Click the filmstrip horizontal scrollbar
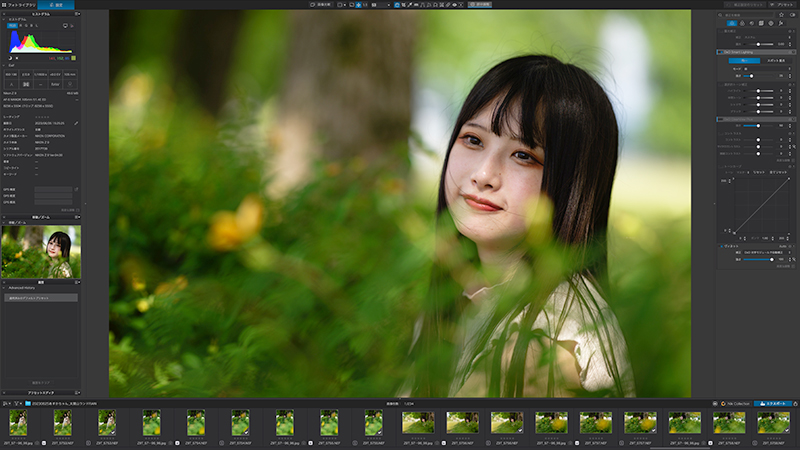The width and height of the screenshot is (800, 450). click(679, 448)
